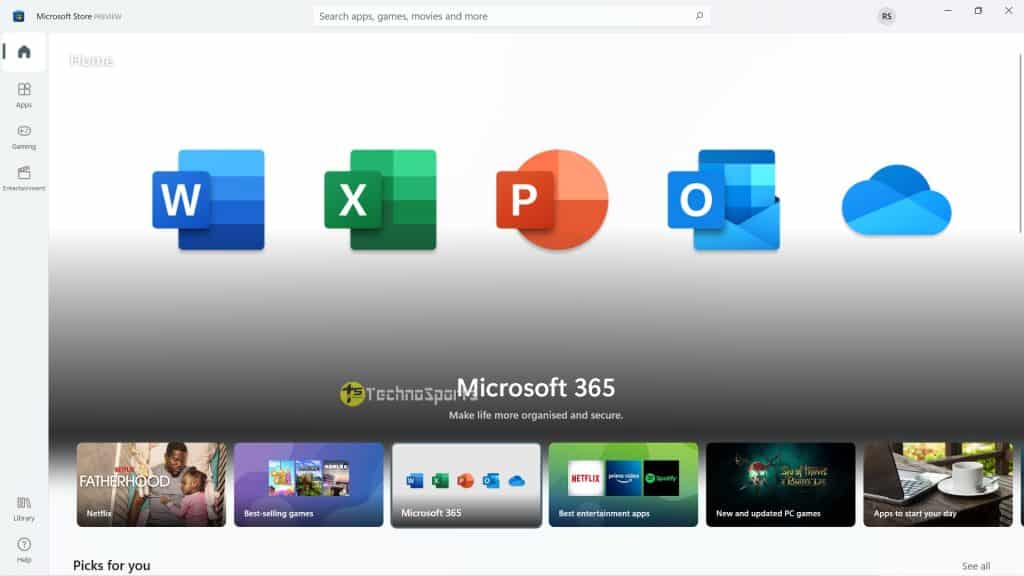Restore down the Microsoft Store window

click(x=978, y=10)
